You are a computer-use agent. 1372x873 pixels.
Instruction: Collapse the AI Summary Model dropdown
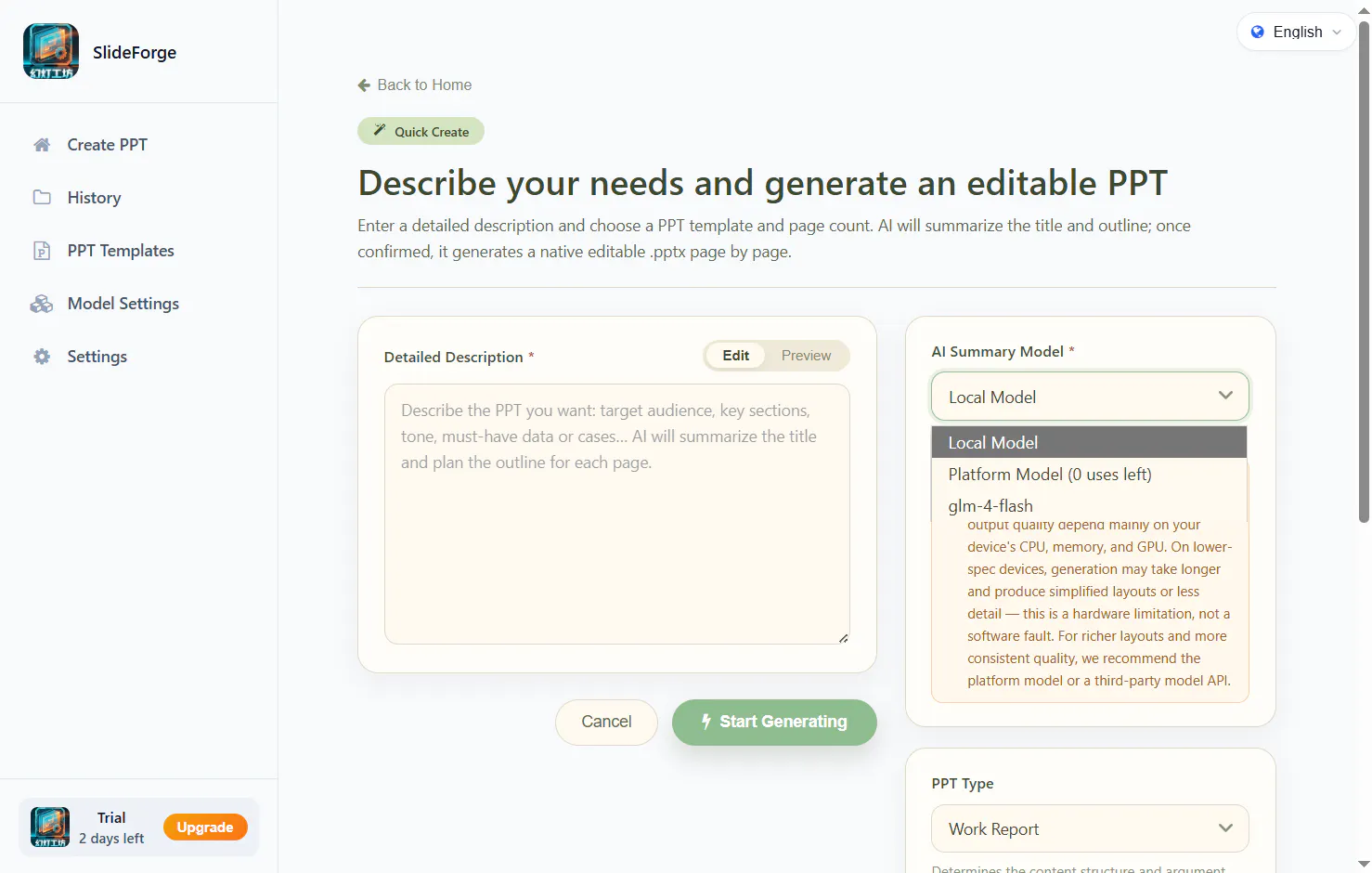pyautogui.click(x=1090, y=397)
